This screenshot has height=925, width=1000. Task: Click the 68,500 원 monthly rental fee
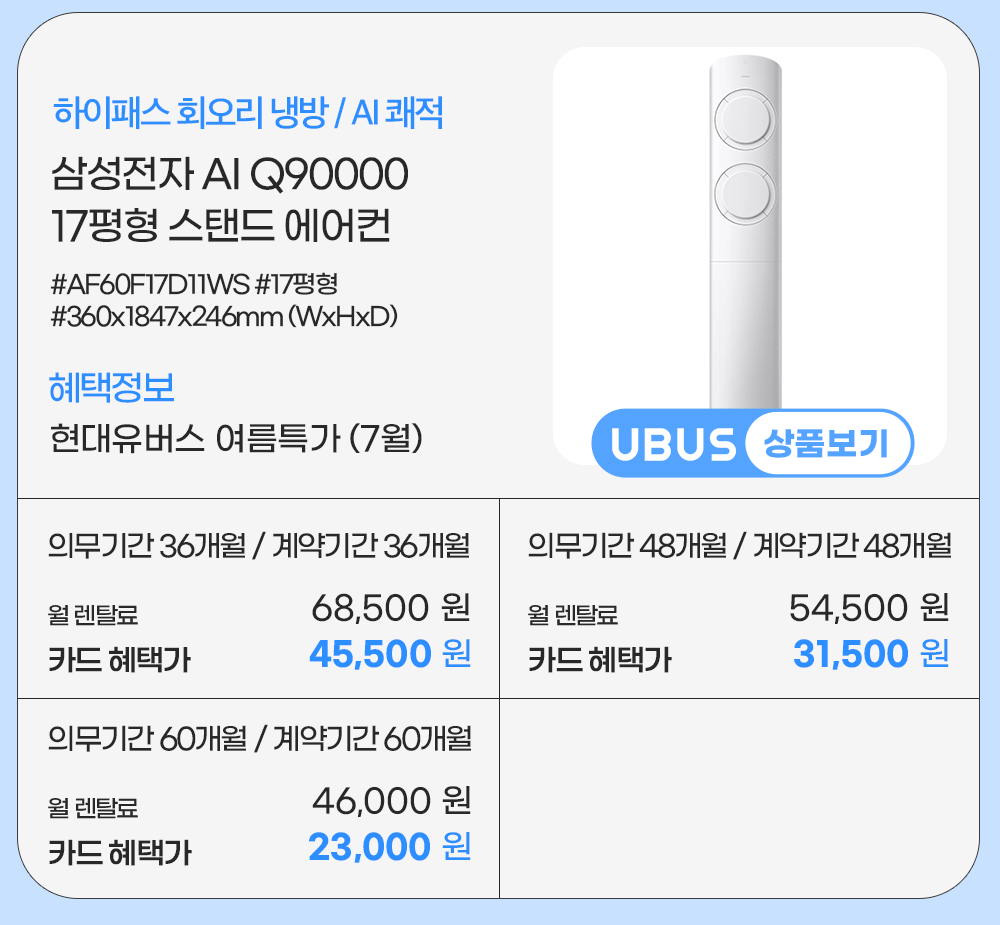pyautogui.click(x=391, y=607)
